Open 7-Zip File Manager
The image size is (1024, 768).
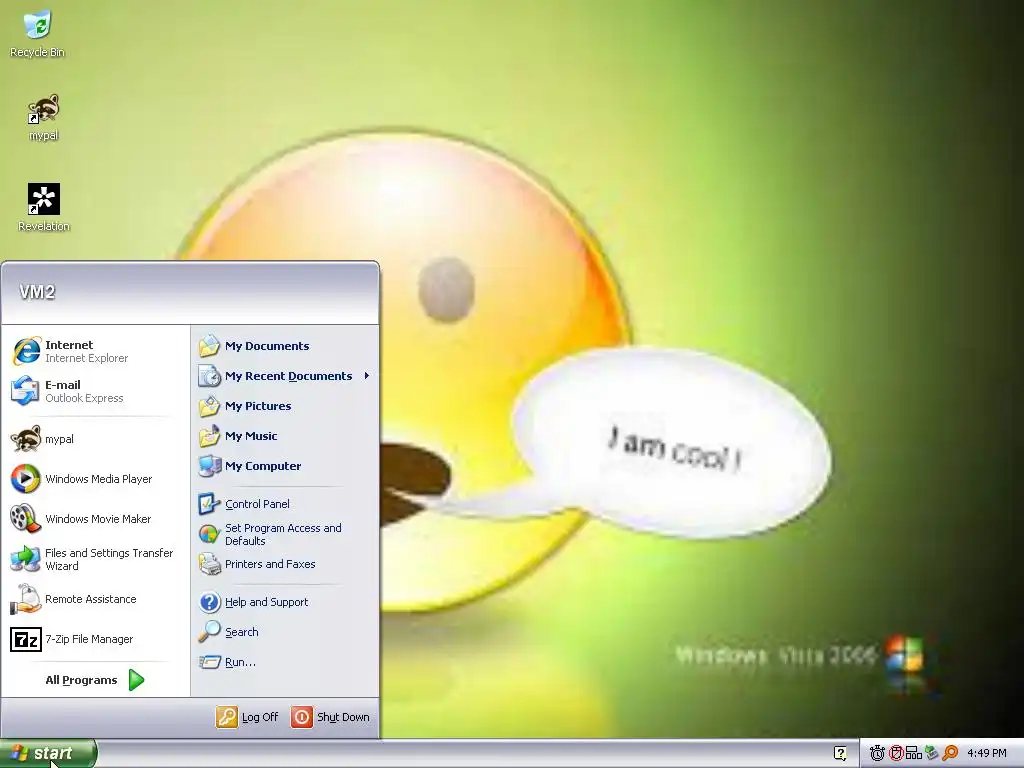(95, 639)
